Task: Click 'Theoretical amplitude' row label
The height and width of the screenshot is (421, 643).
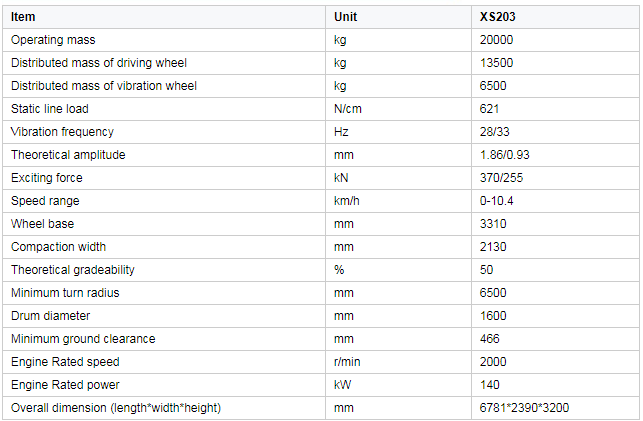Action: (68, 155)
